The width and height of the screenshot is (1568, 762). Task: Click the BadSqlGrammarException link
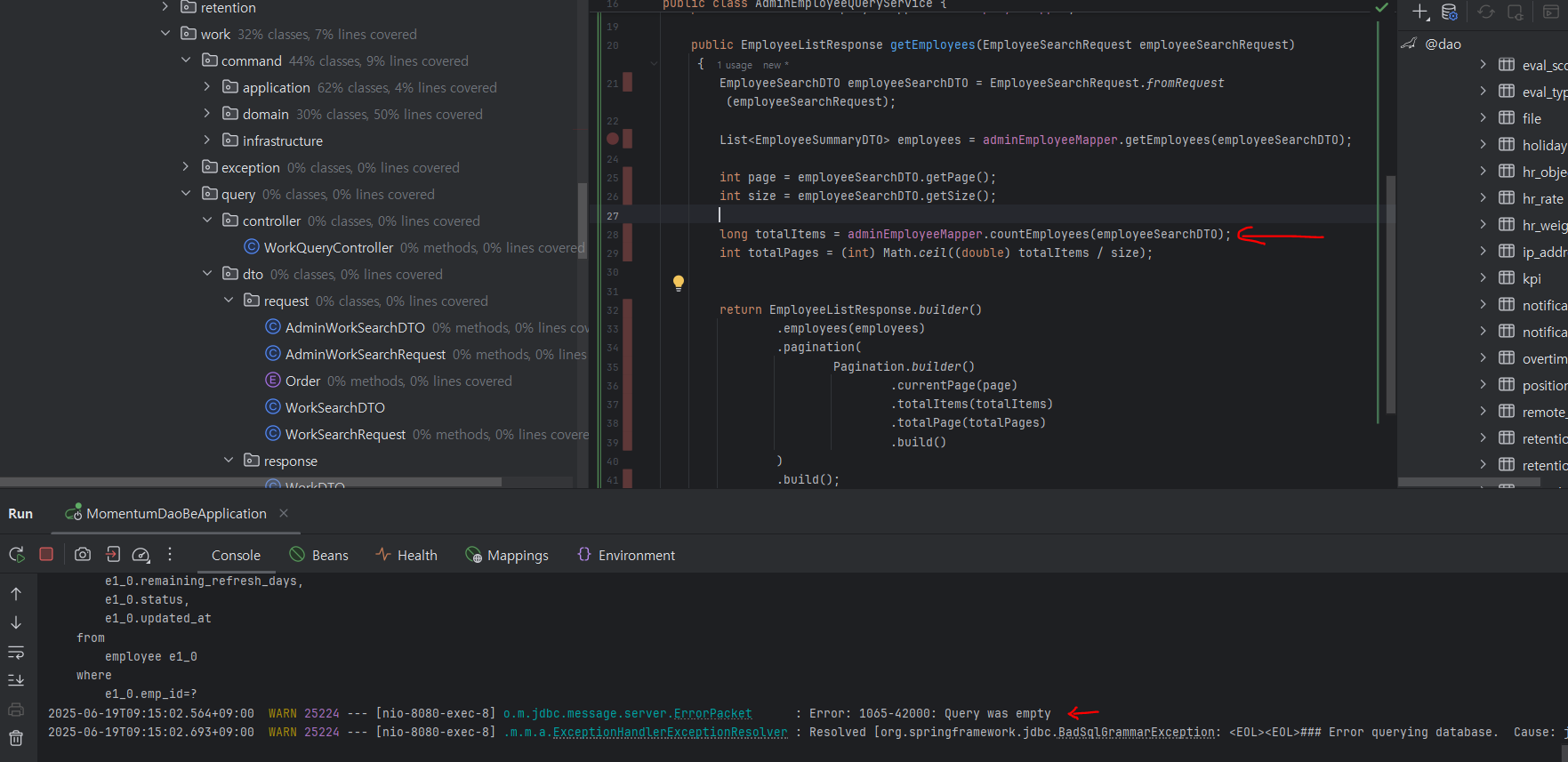[x=1136, y=732]
